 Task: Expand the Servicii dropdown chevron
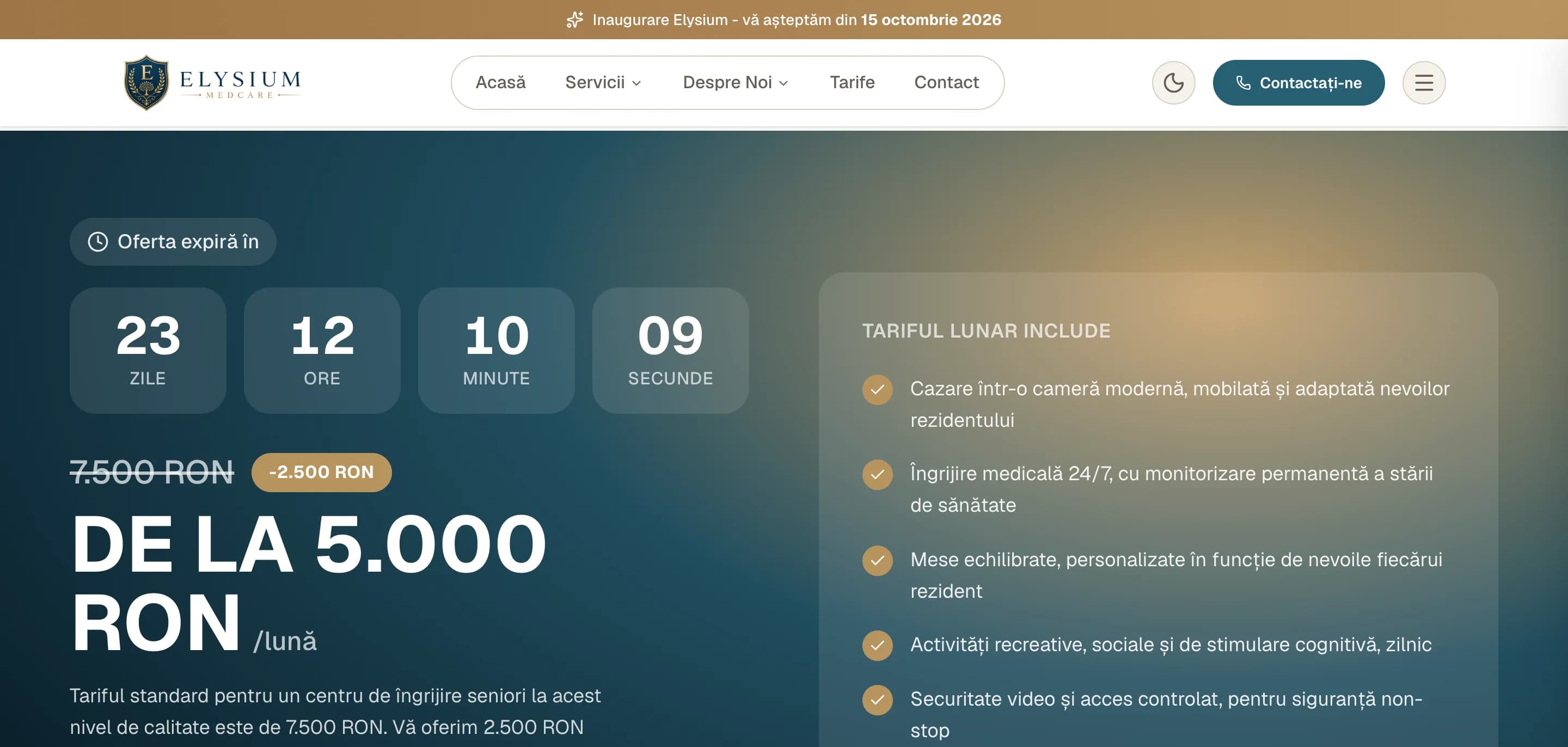[636, 83]
